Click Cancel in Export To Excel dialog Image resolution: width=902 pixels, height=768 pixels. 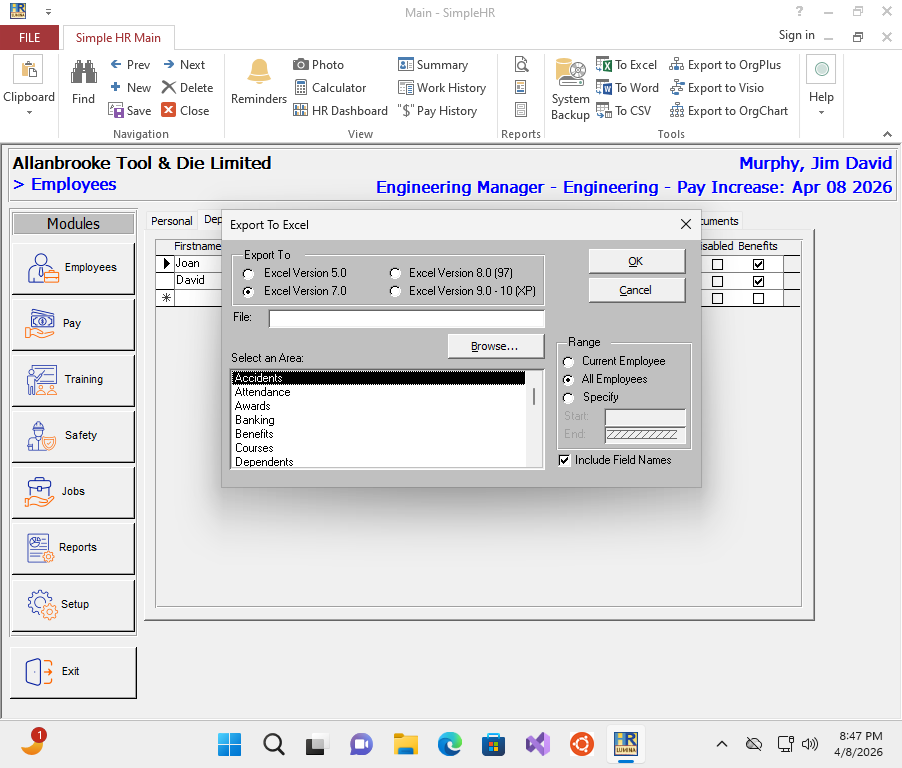(637, 291)
